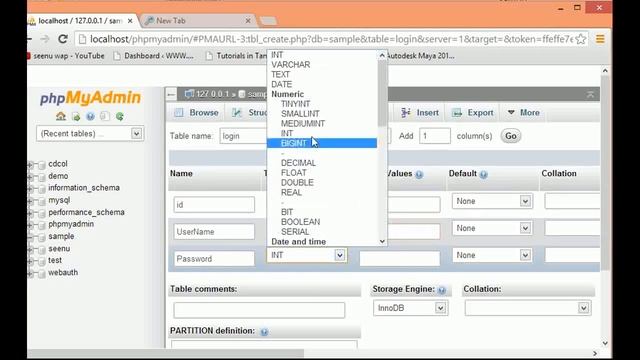Image resolution: width=640 pixels, height=360 pixels.
Task: Click Length/Values field for Password row
Action: click(x=400, y=258)
